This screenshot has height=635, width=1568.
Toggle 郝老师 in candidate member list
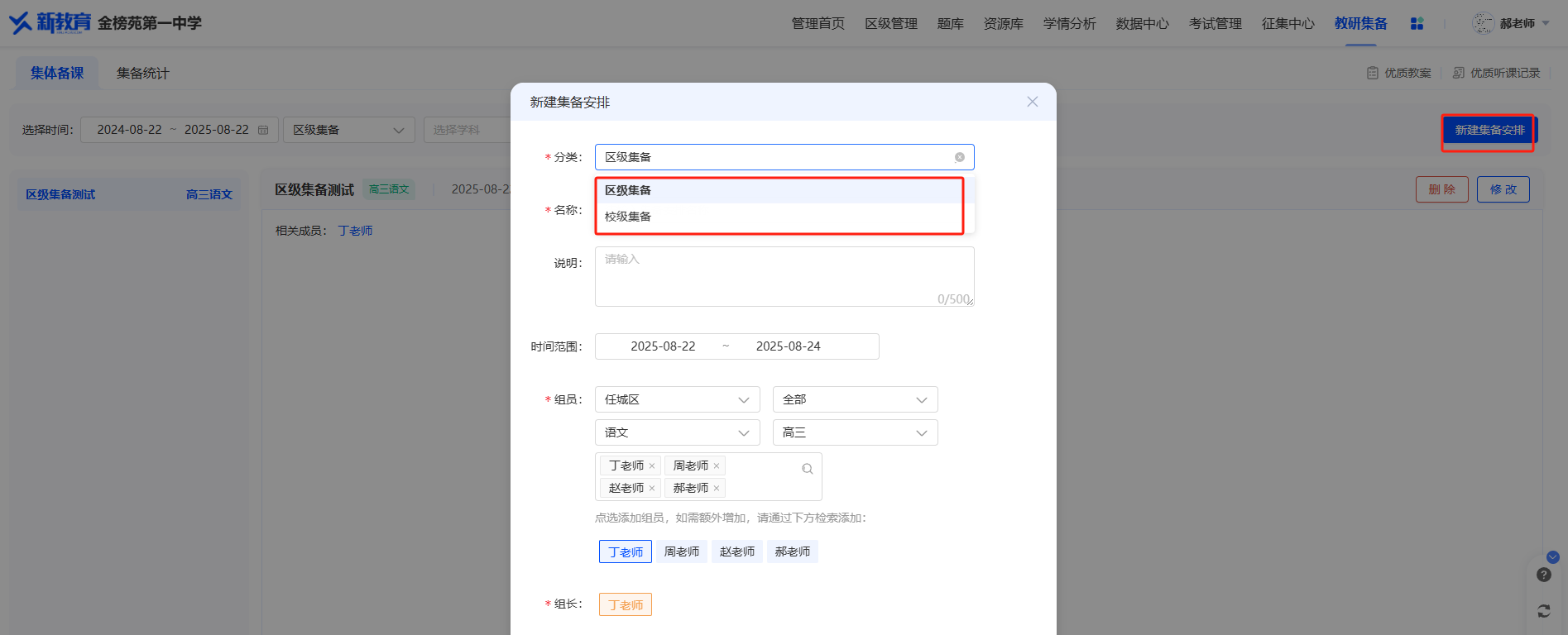point(793,551)
